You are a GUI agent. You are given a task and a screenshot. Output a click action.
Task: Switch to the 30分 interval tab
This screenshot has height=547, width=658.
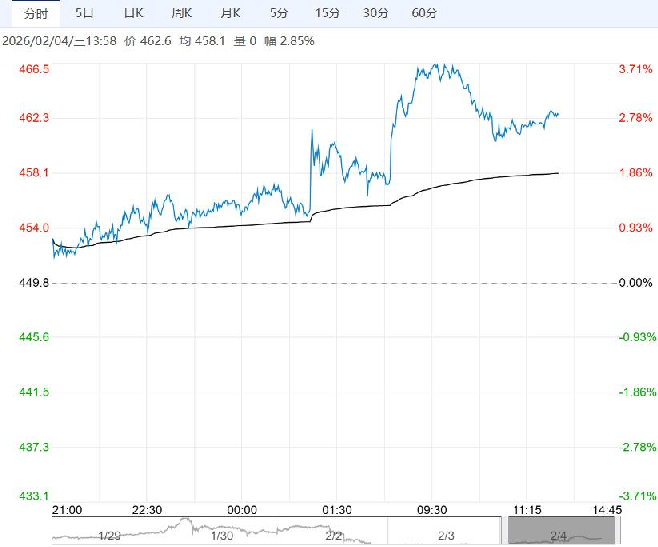tap(376, 13)
